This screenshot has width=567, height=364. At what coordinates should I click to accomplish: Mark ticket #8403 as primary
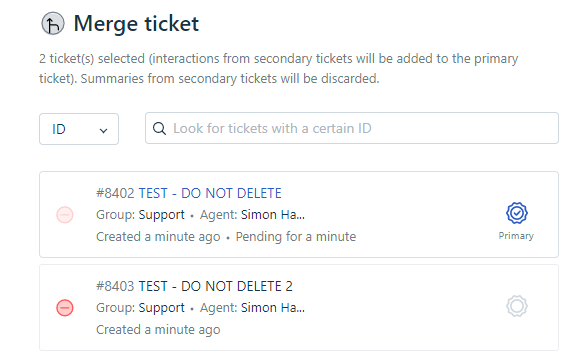[x=517, y=306]
